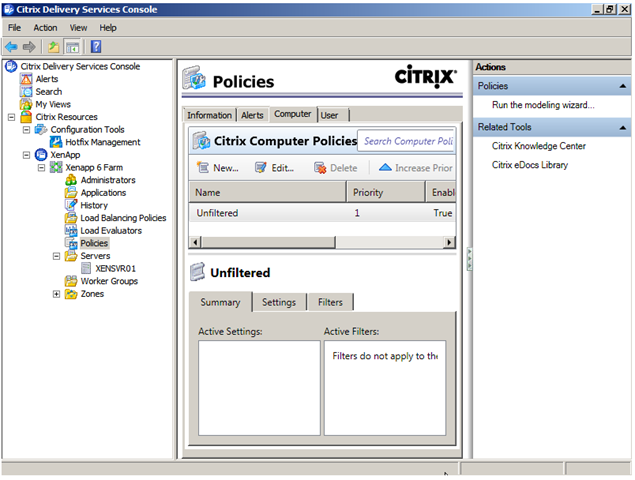Select the Citrix Delivery Services Console root node
635x480 pixels.
click(x=80, y=66)
